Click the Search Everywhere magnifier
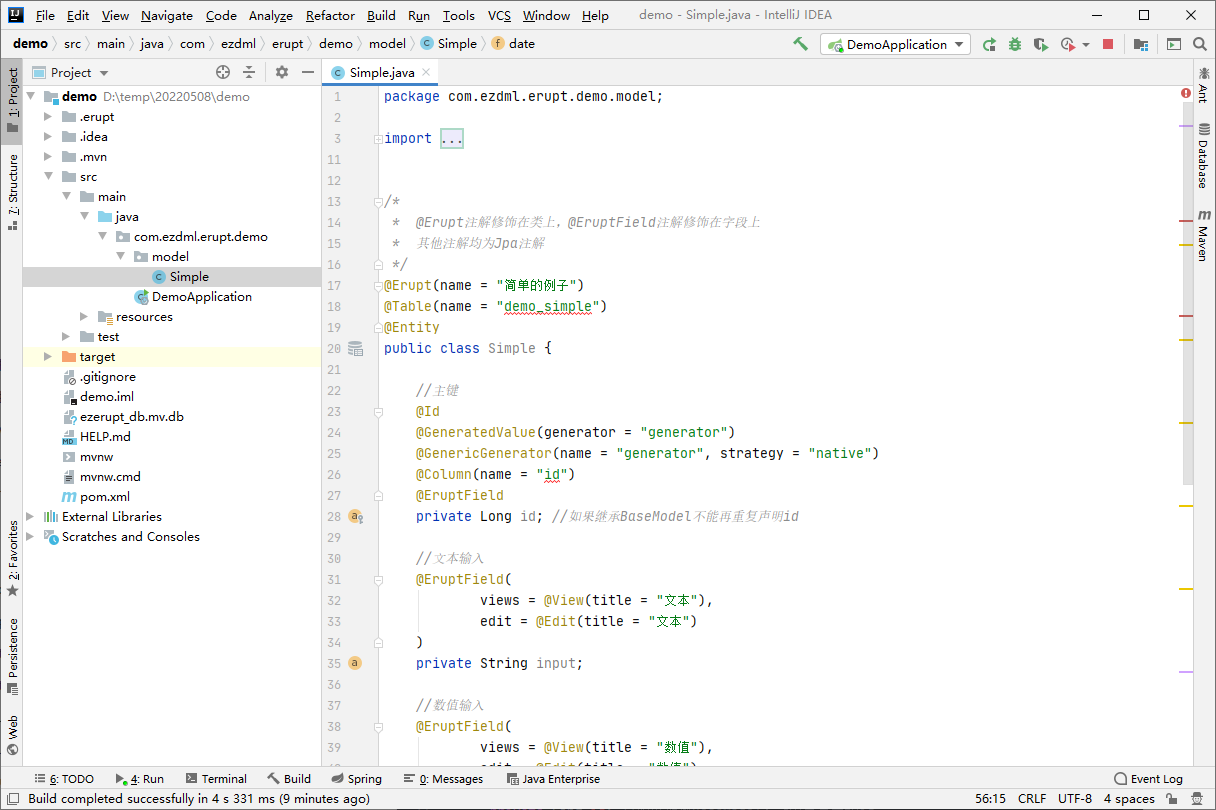Viewport: 1216px width, 810px height. point(1200,44)
